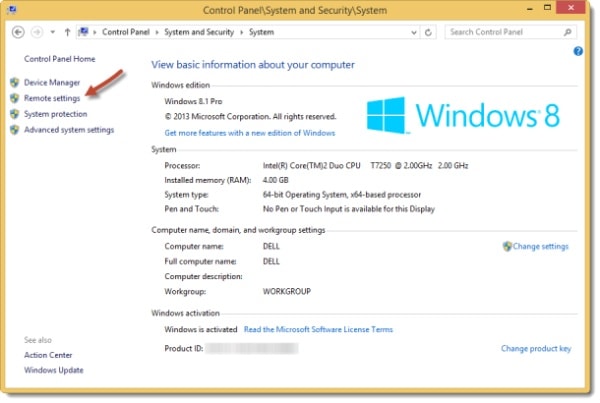Viewport: 600px width, 403px height.
Task: Minimize the System window
Action: (x=530, y=8)
